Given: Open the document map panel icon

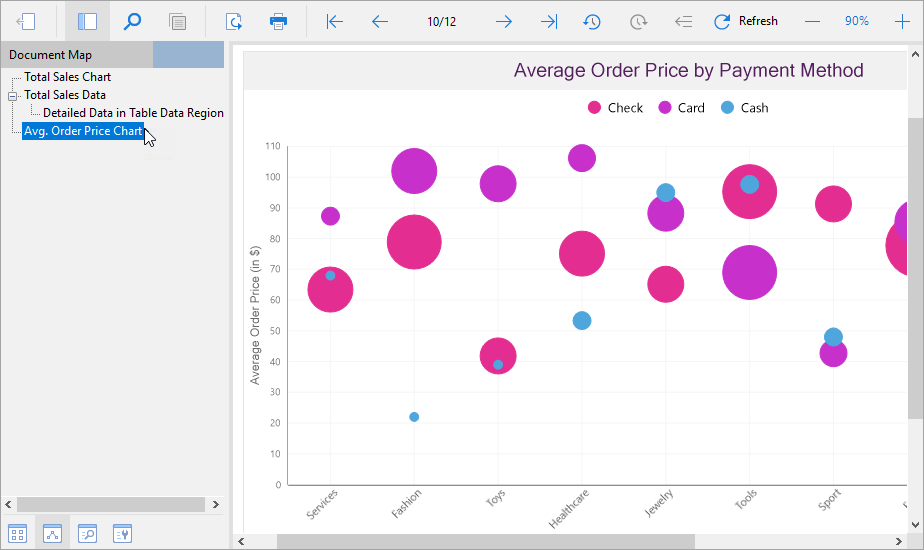Looking at the screenshot, I should [52, 533].
